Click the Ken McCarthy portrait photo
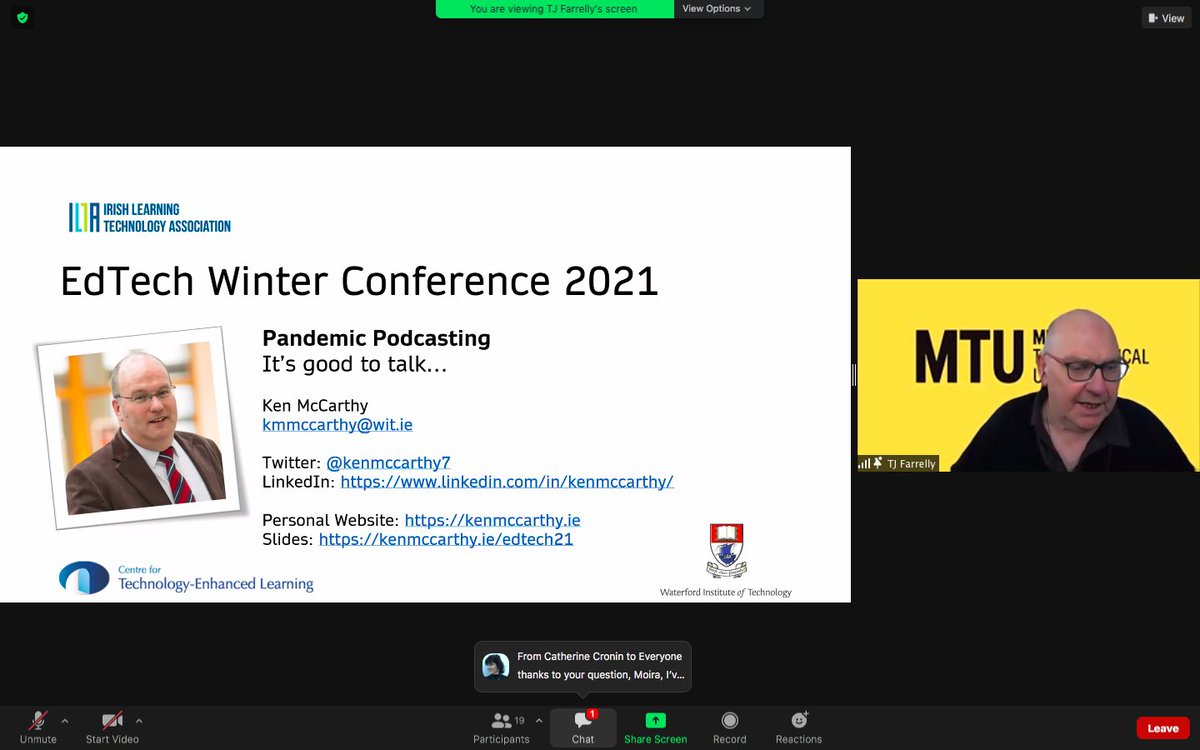 click(140, 427)
